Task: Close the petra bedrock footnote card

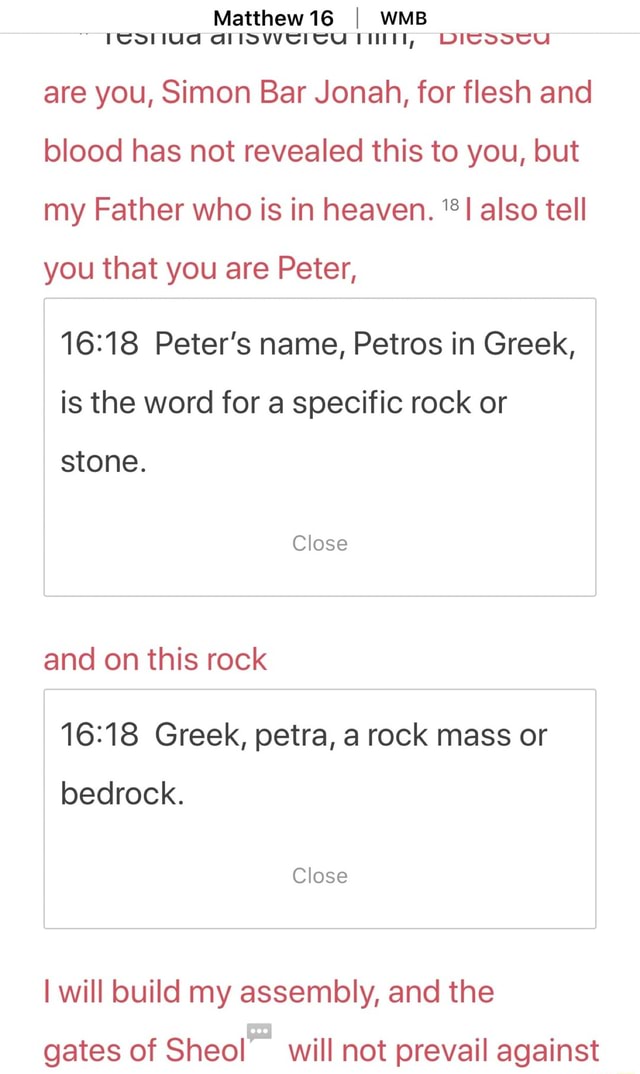Action: pyautogui.click(x=319, y=875)
